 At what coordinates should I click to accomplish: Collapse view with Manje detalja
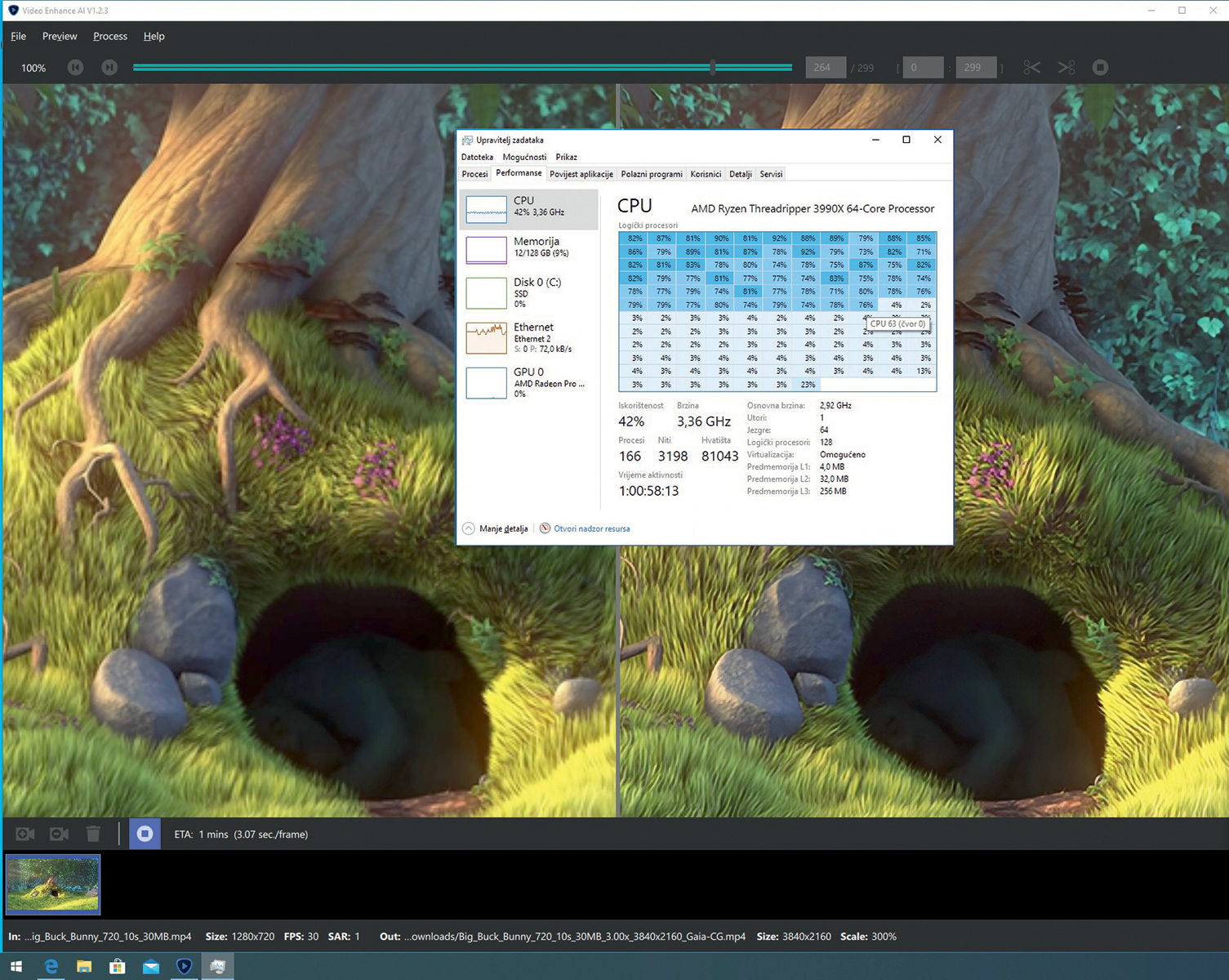(x=496, y=528)
